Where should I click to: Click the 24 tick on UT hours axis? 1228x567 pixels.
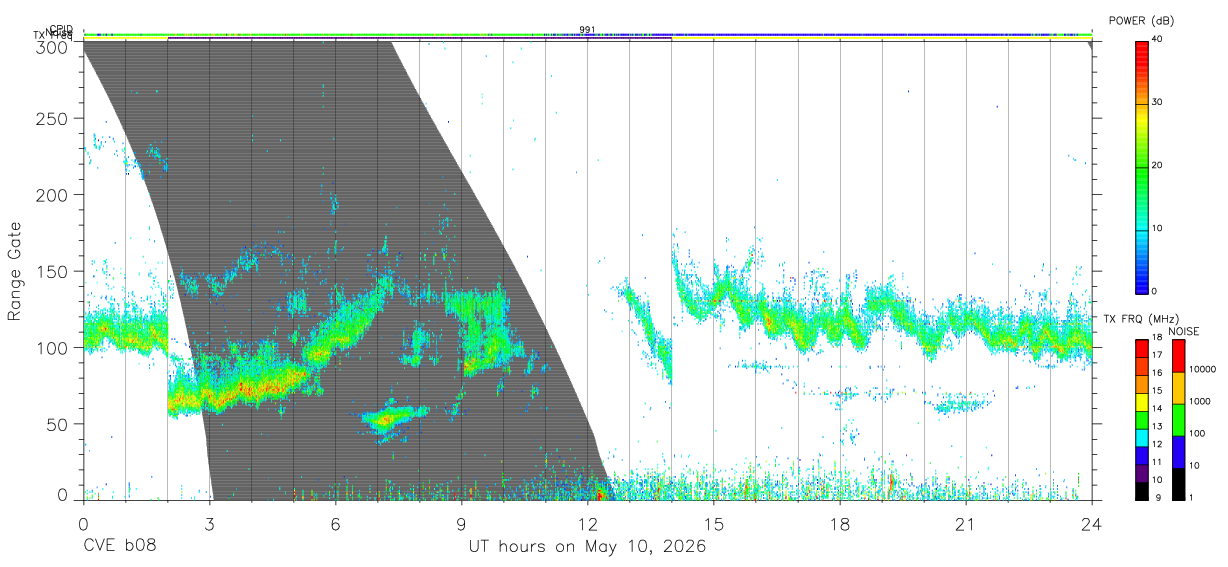click(x=1091, y=525)
